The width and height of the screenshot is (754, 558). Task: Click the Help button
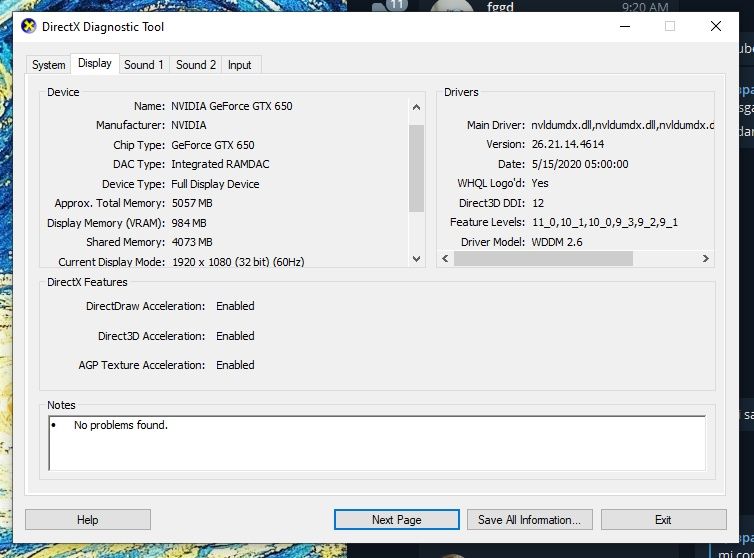click(88, 520)
